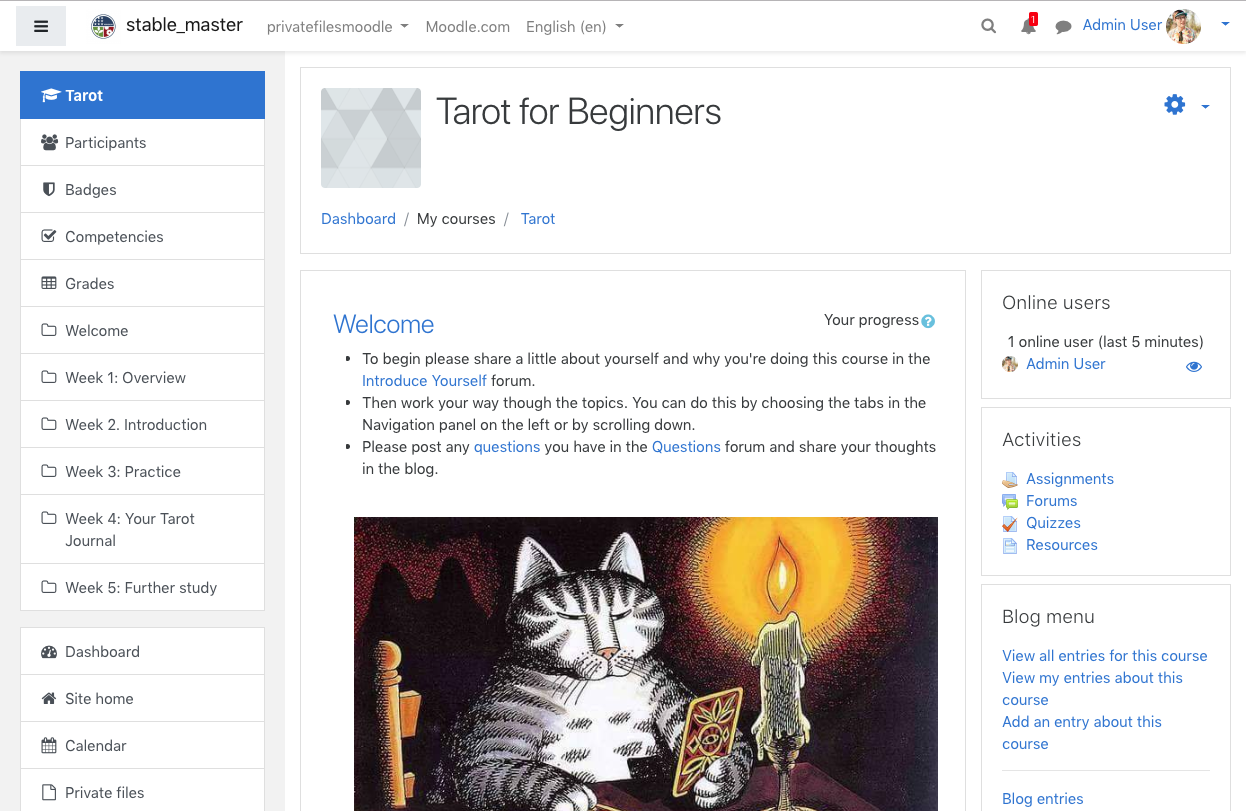Click Add an entry about this course
Viewport: 1246px width, 811px height.
1082,733
